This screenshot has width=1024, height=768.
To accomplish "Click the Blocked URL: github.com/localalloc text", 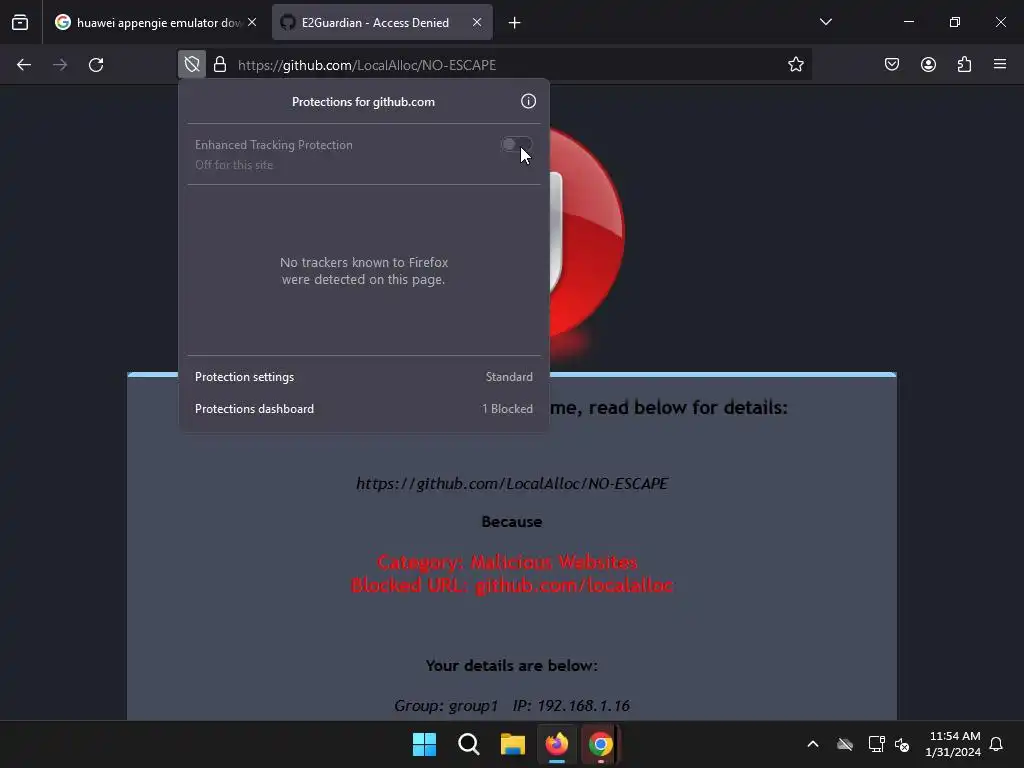I will (512, 585).
